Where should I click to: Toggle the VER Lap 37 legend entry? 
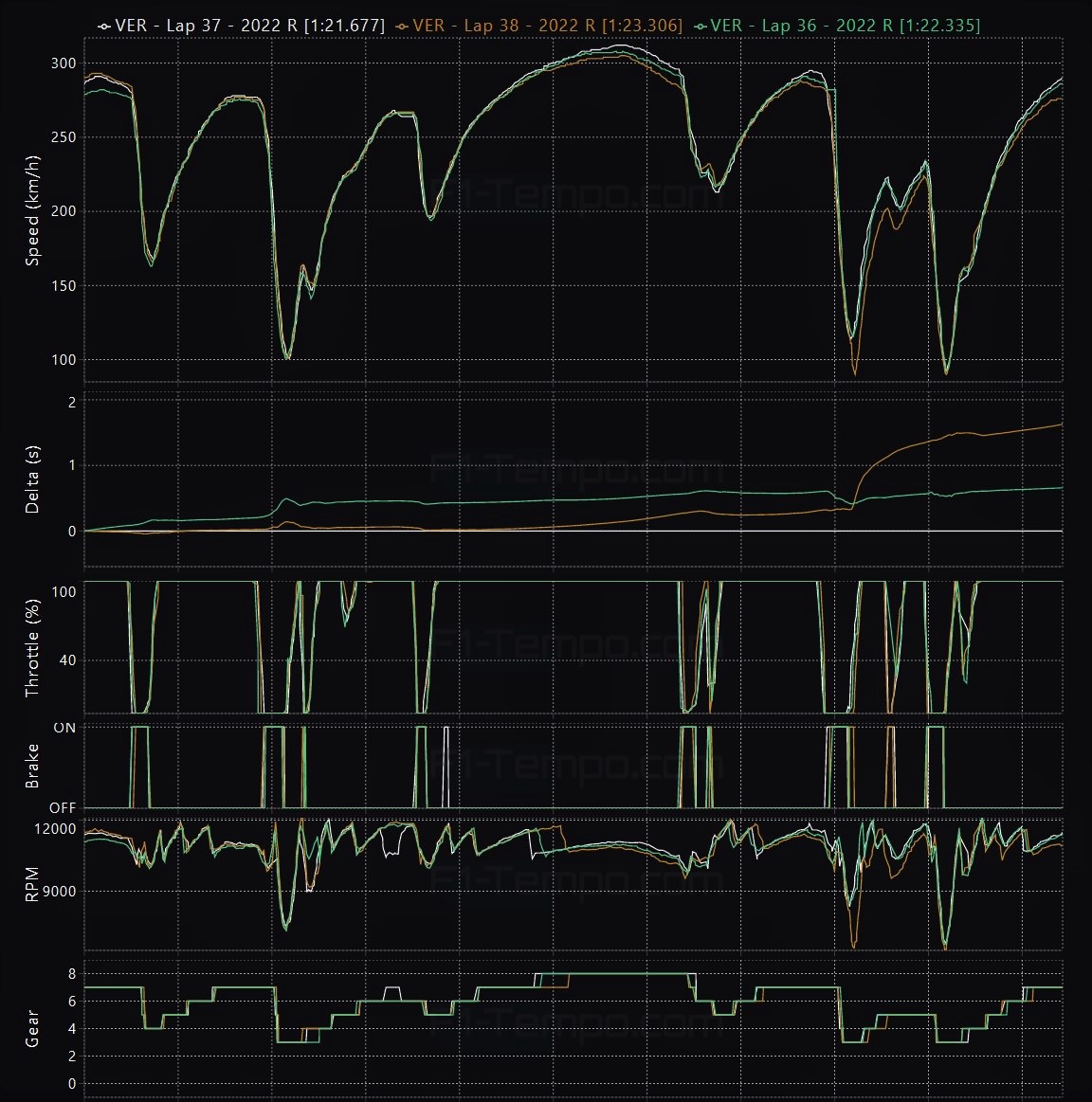pyautogui.click(x=250, y=26)
